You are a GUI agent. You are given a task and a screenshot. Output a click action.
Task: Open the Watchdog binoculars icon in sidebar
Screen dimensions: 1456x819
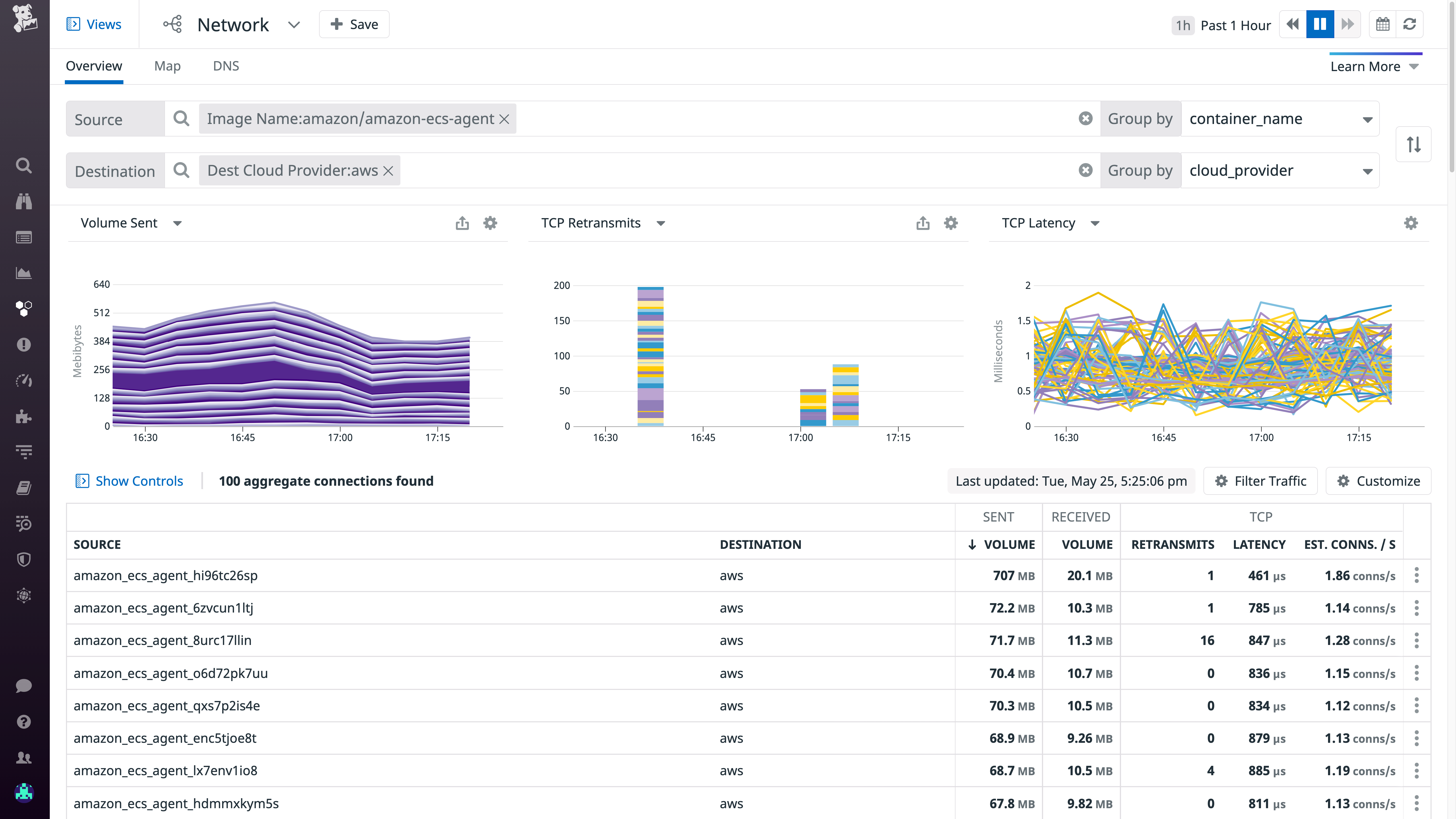click(24, 201)
